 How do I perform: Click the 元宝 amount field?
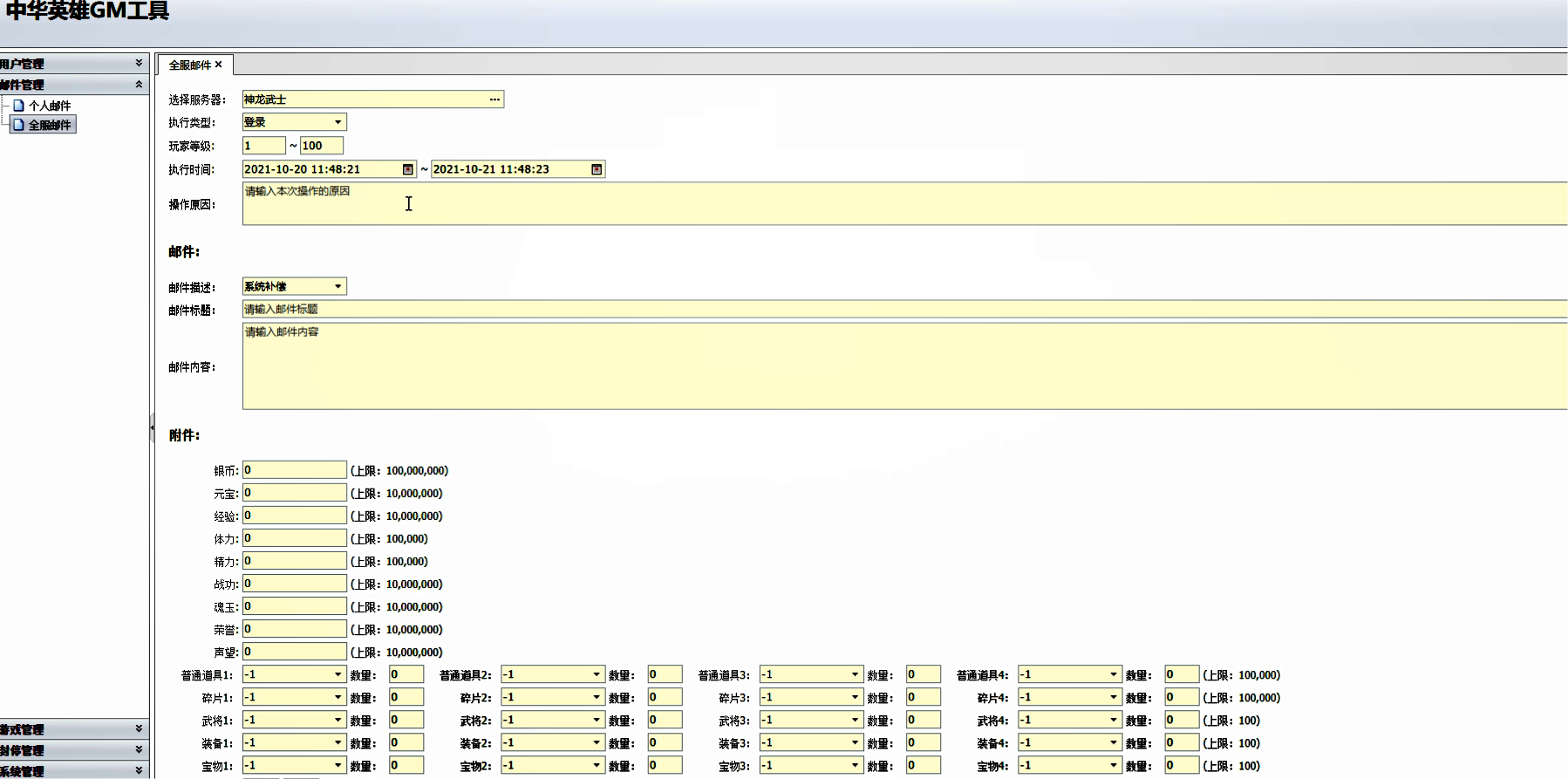(295, 493)
